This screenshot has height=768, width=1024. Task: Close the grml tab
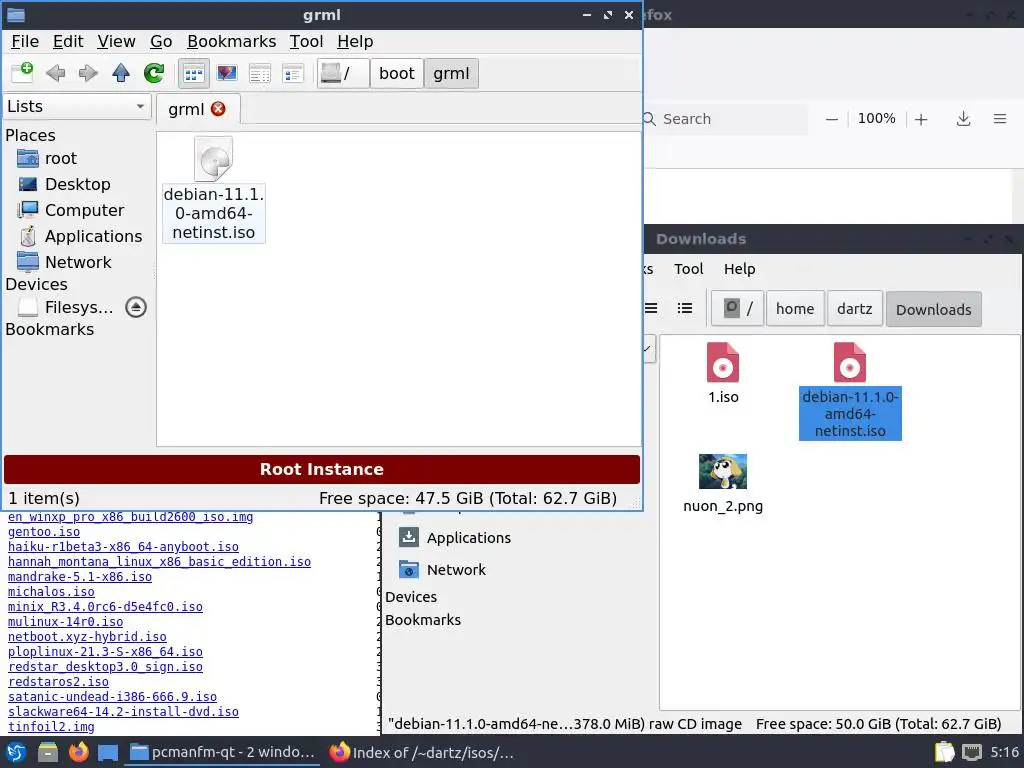[218, 109]
